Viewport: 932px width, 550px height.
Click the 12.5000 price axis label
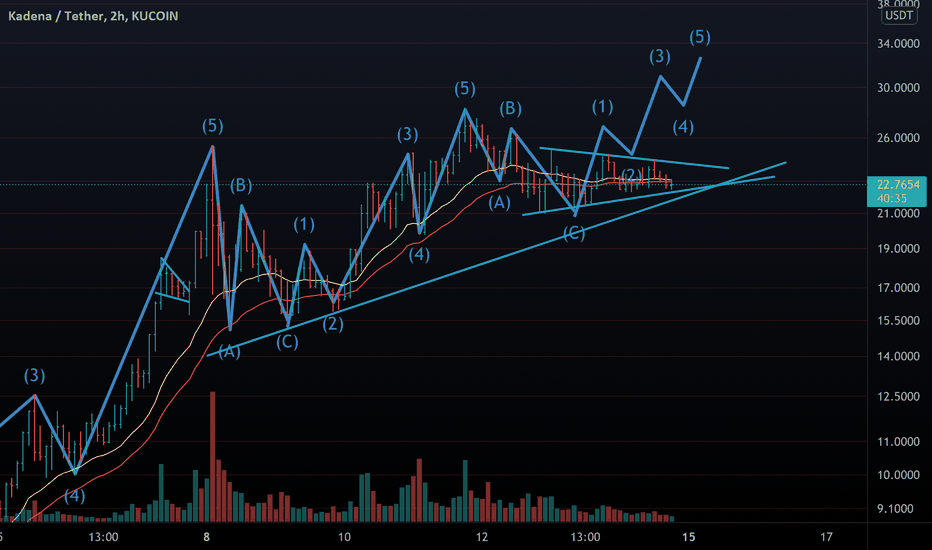[898, 396]
